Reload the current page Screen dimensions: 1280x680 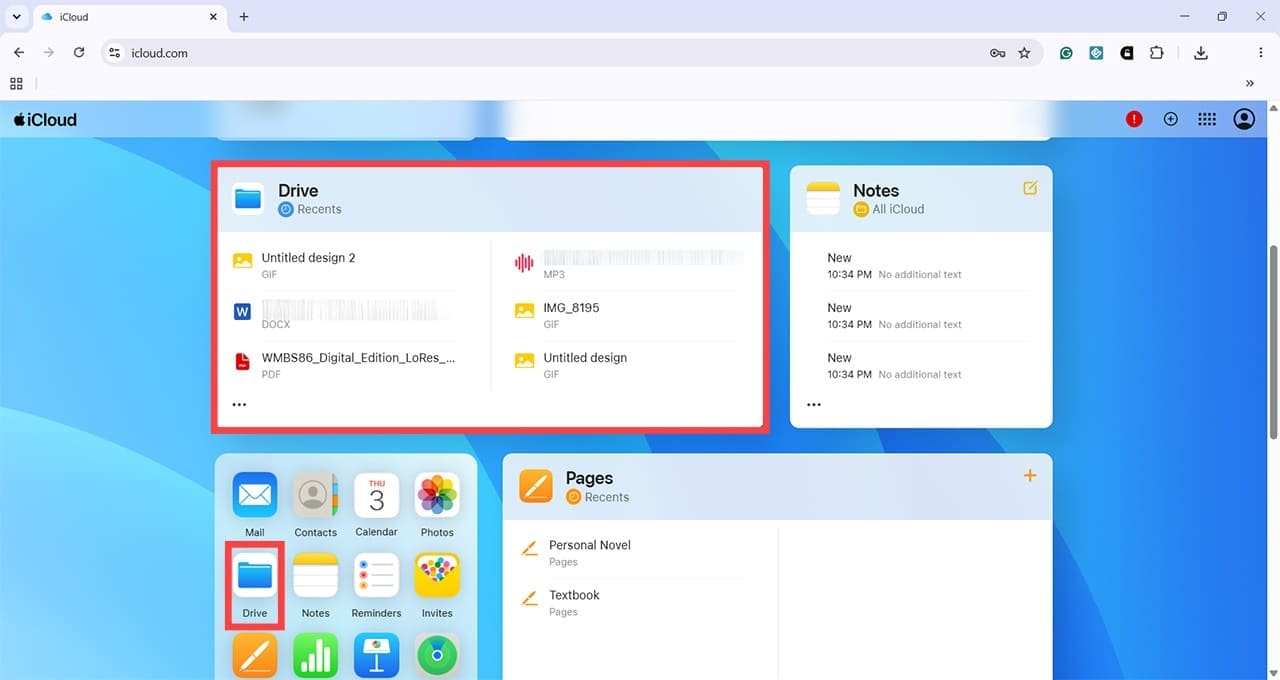tap(79, 53)
